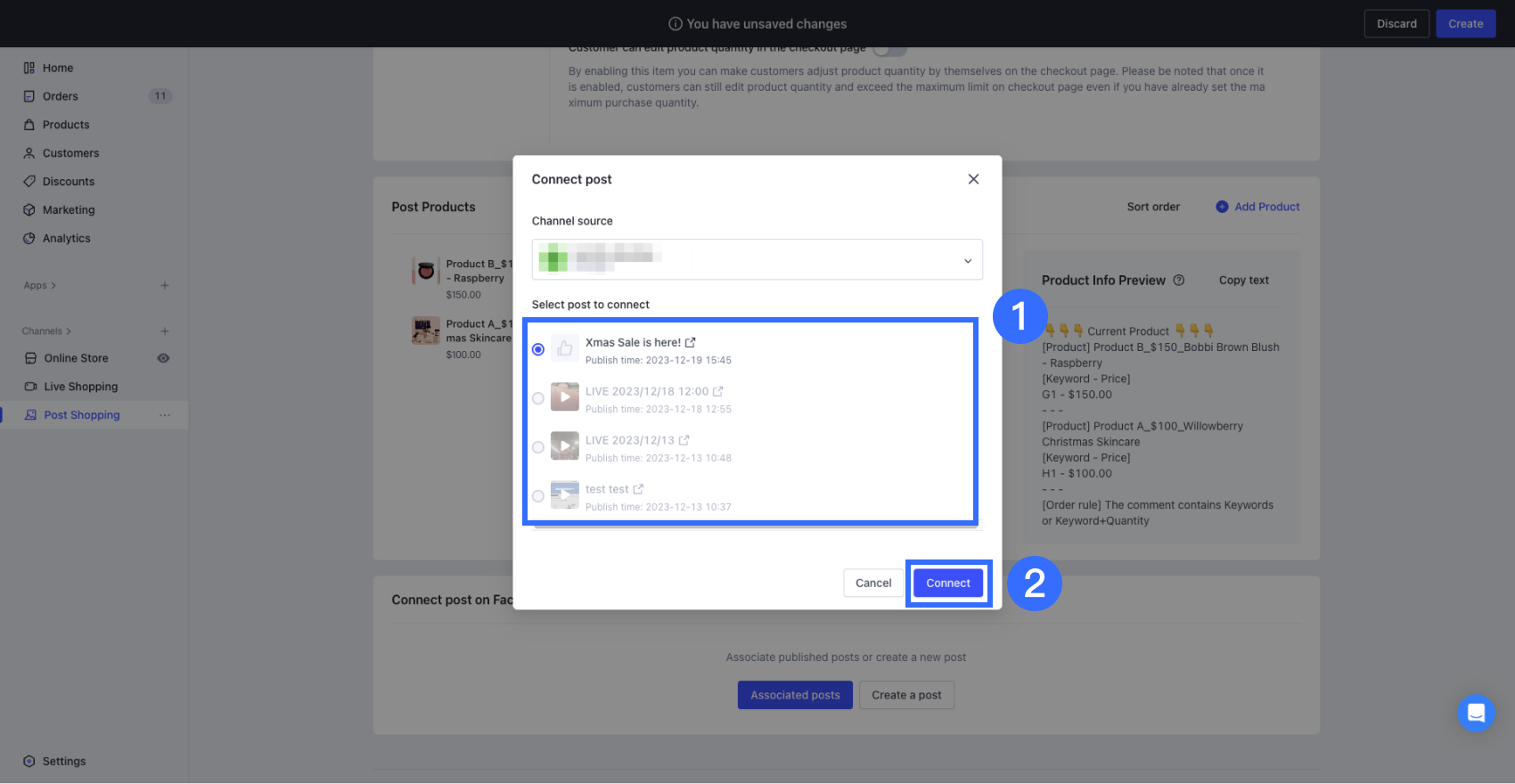
Task: Click the Sort order link
Action: 1153,207
